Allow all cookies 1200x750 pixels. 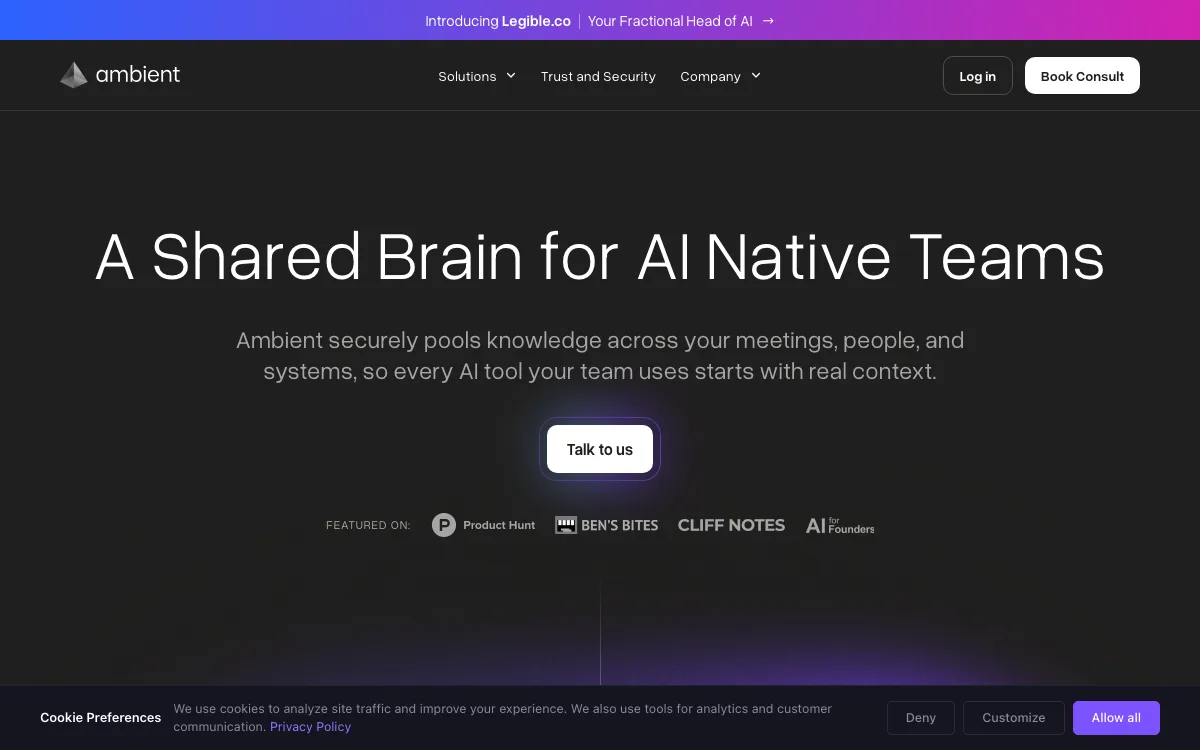[x=1116, y=718]
